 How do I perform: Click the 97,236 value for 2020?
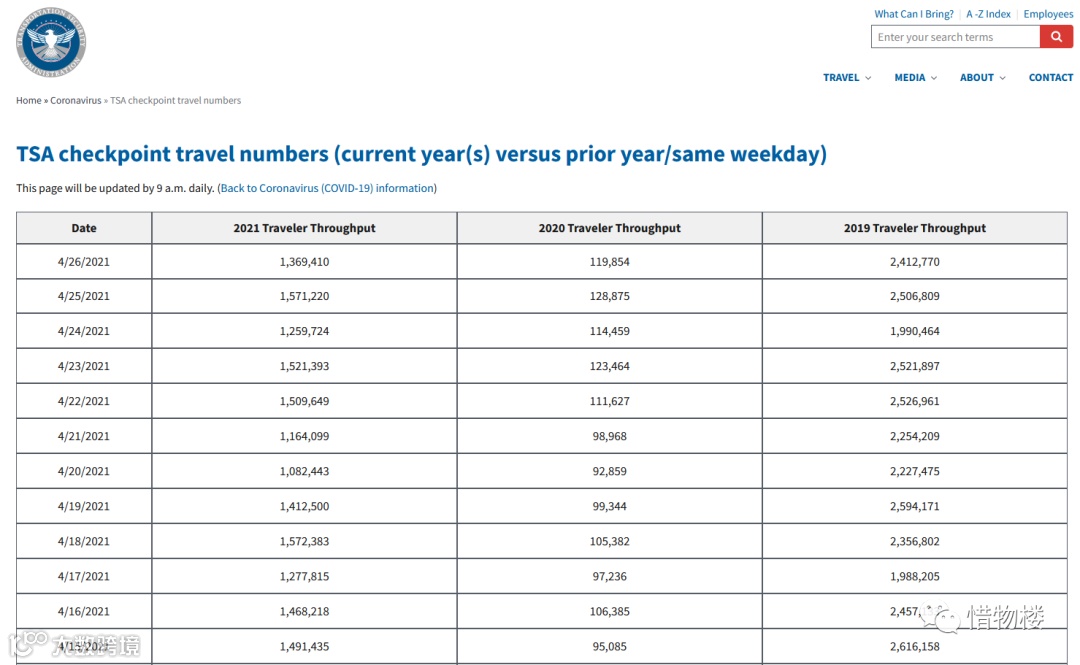(x=610, y=577)
